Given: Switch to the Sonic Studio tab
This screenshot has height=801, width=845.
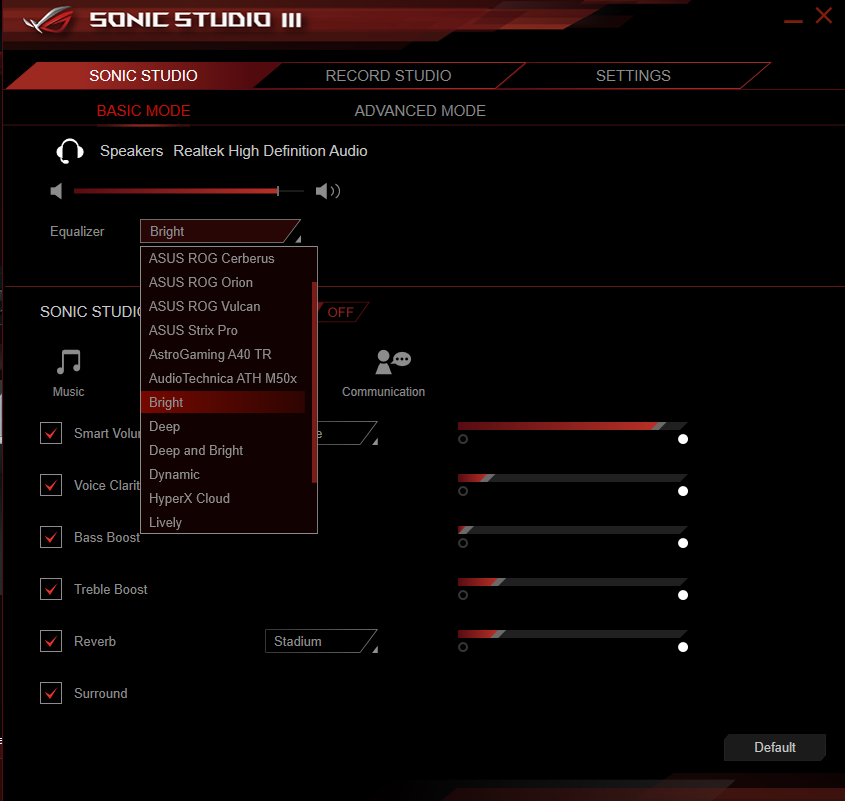Looking at the screenshot, I should tap(143, 75).
